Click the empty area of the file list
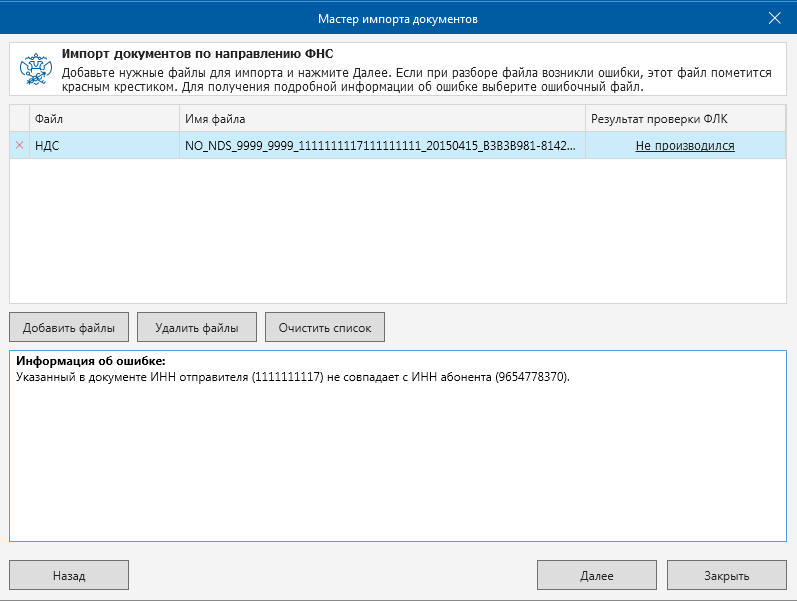 tap(397, 230)
